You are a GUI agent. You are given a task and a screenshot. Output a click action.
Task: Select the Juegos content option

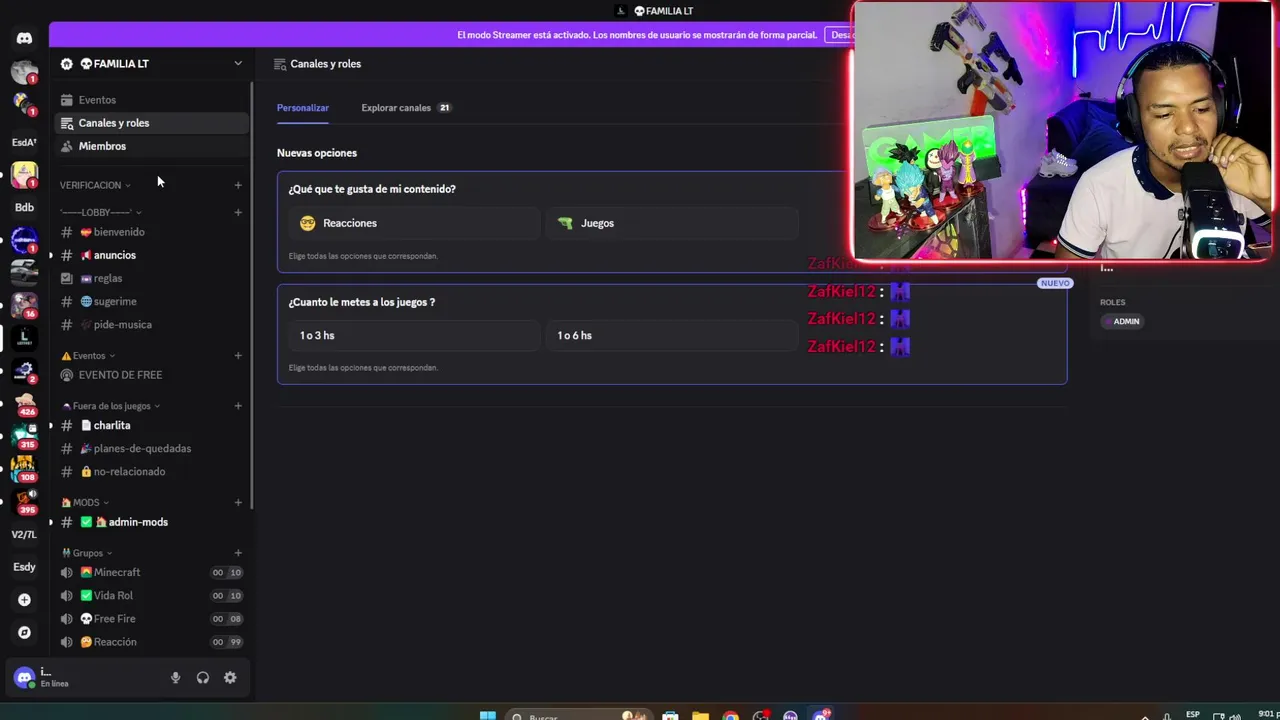[x=672, y=223]
